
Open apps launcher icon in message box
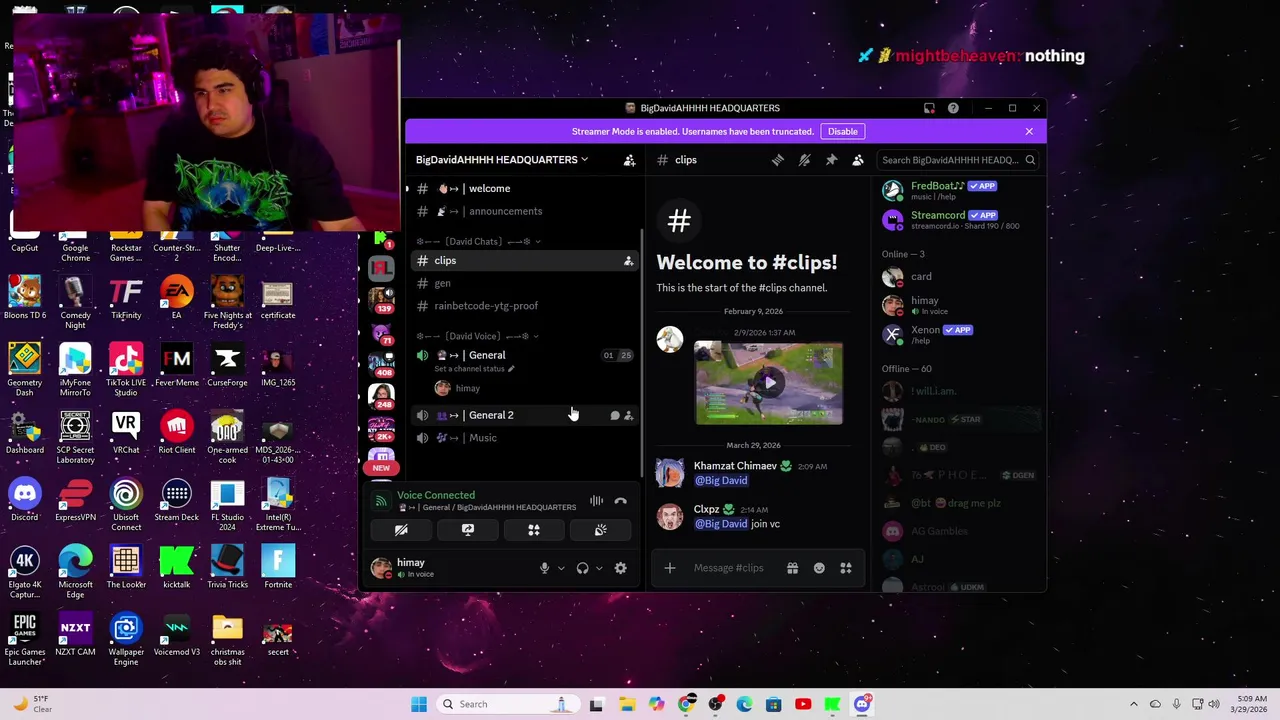846,568
